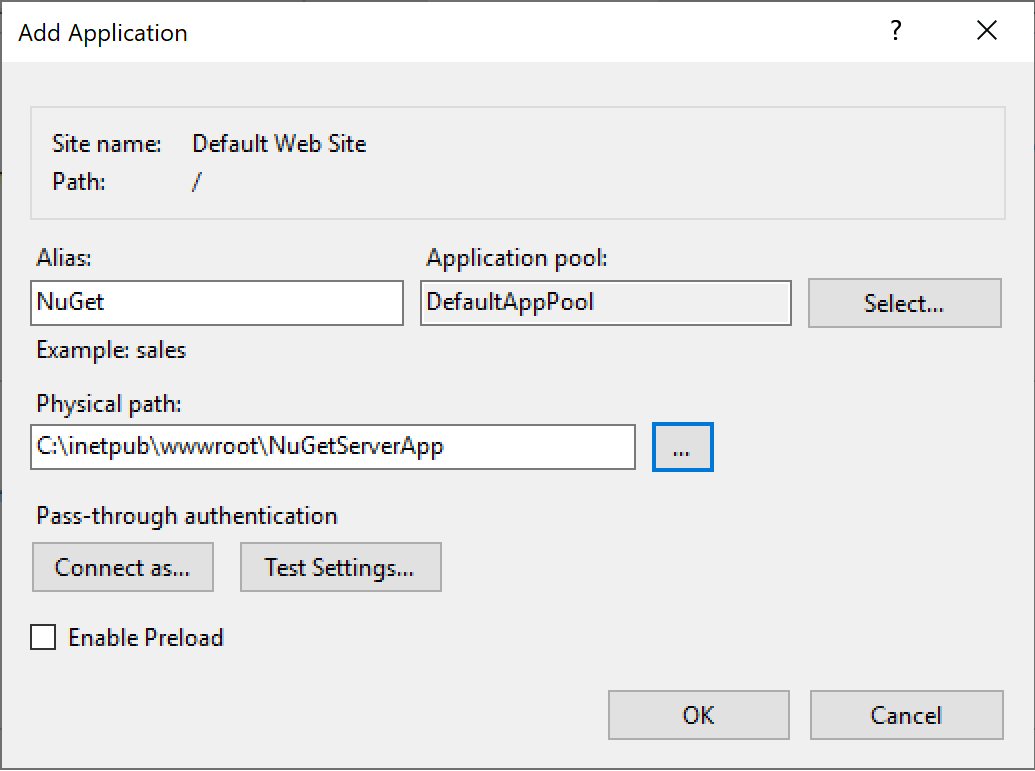Click the Physical path input field

click(x=333, y=447)
